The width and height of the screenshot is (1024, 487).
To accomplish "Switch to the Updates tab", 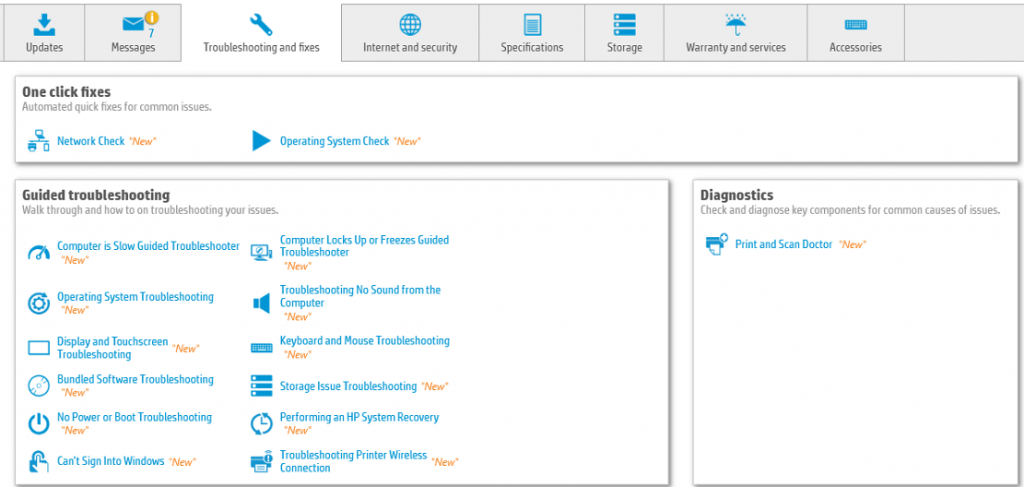I will coord(43,33).
